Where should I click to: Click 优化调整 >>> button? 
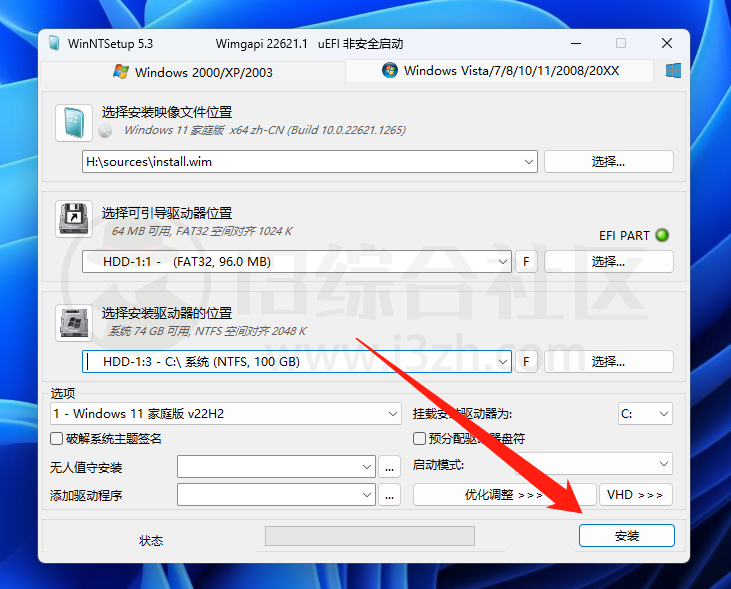click(x=504, y=494)
